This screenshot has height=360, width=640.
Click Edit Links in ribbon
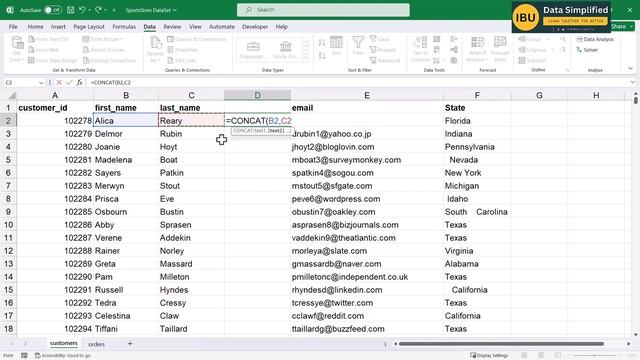coord(182,60)
